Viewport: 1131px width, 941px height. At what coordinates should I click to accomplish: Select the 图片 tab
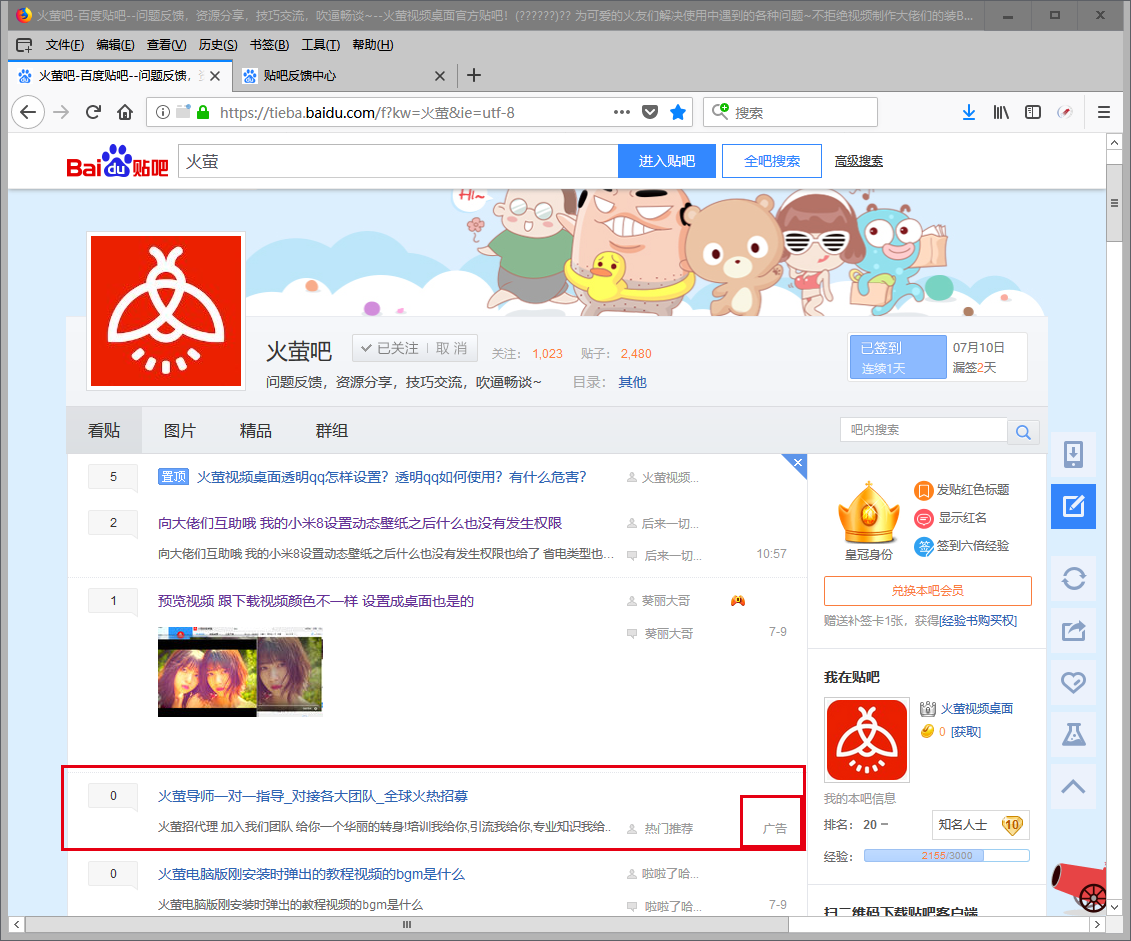pyautogui.click(x=180, y=430)
